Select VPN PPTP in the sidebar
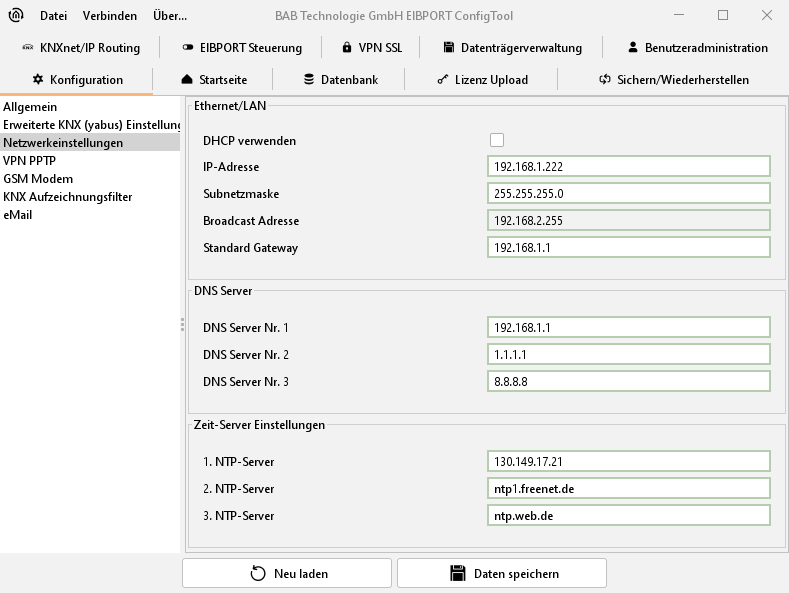Screen dimensions: 789x593 click(x=29, y=161)
